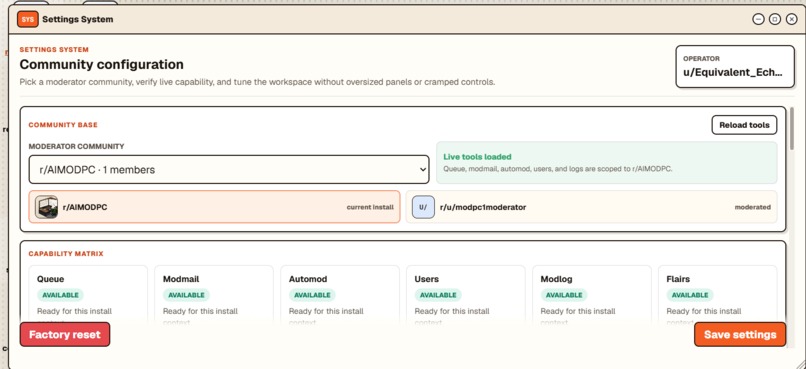Click the COMMUNITY BASE section label
The width and height of the screenshot is (806, 369).
63,125
